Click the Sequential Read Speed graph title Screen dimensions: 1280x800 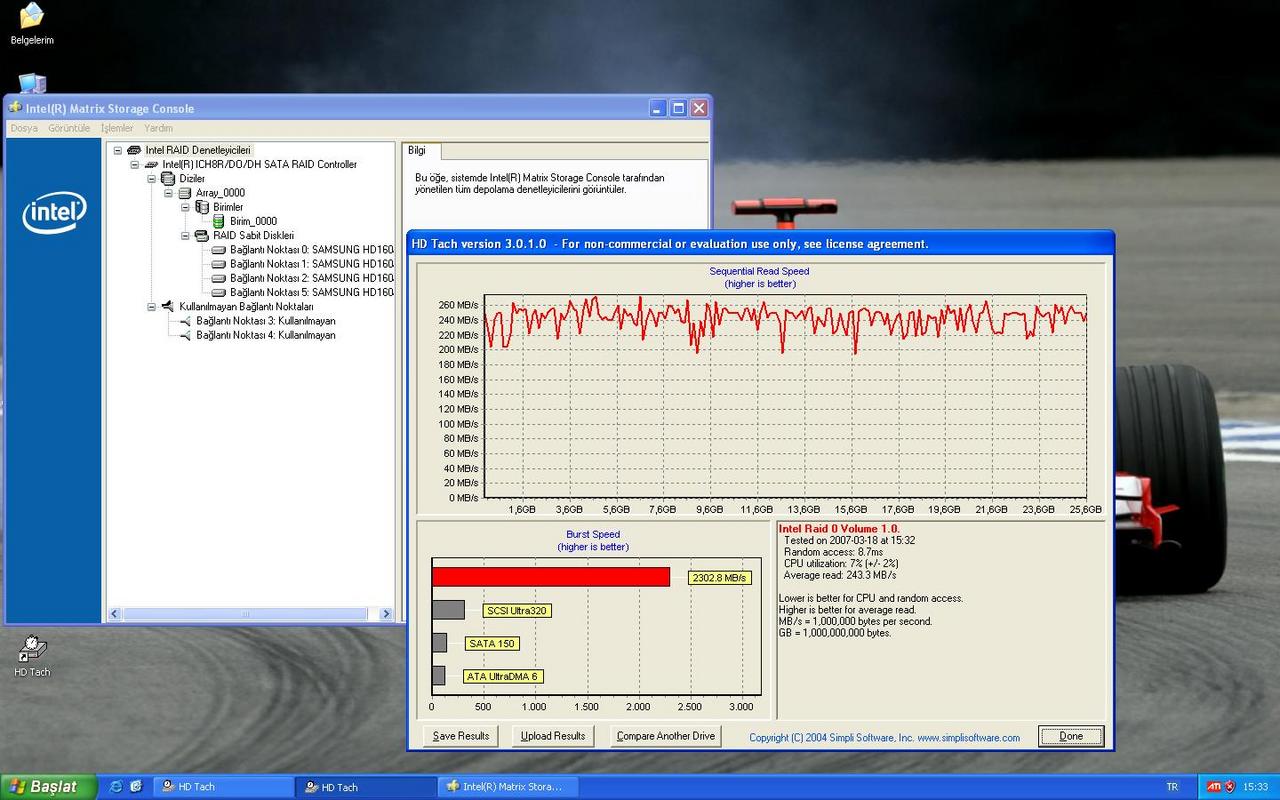click(x=759, y=271)
